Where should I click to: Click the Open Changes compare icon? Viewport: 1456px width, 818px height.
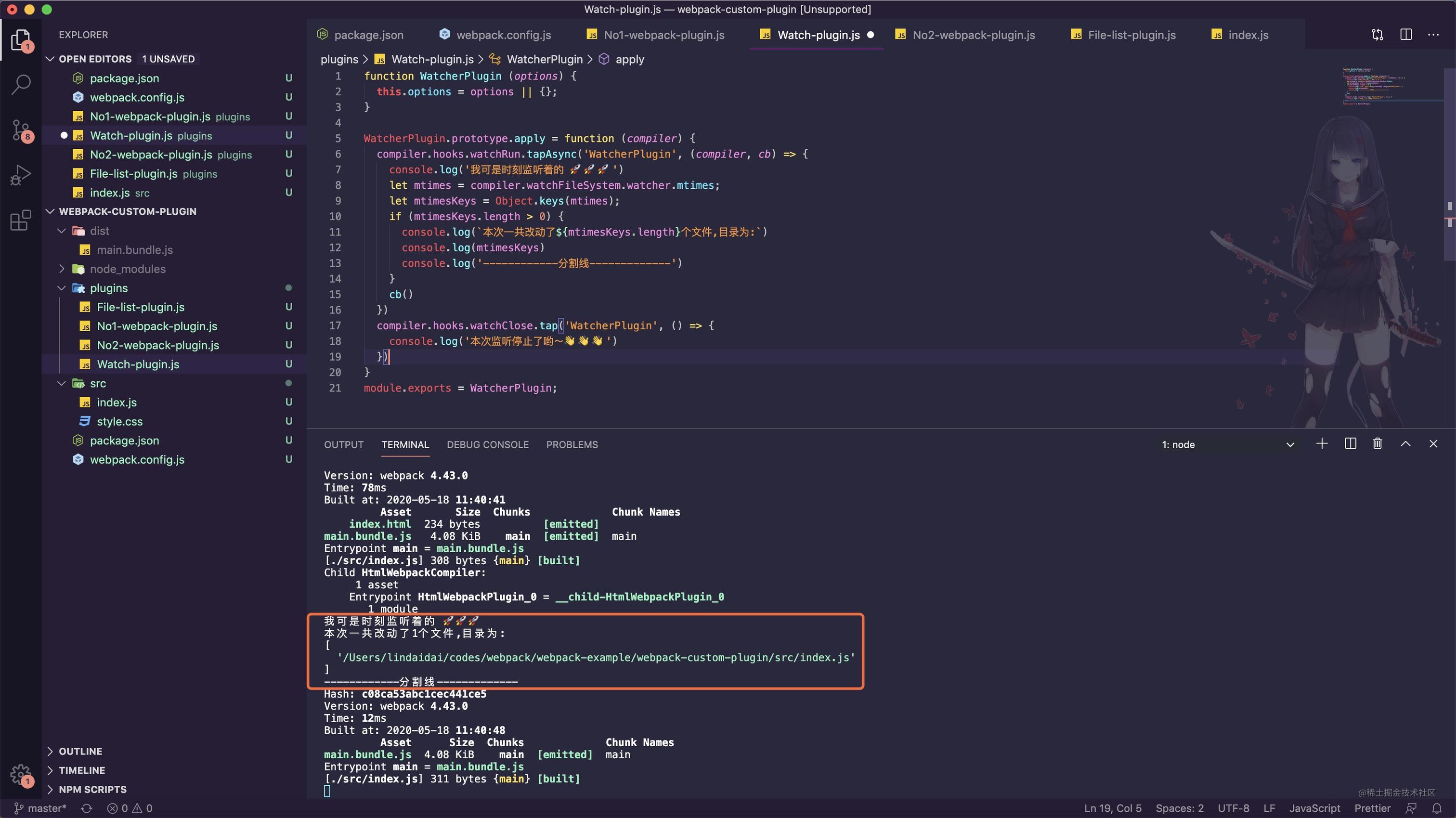click(x=1378, y=35)
